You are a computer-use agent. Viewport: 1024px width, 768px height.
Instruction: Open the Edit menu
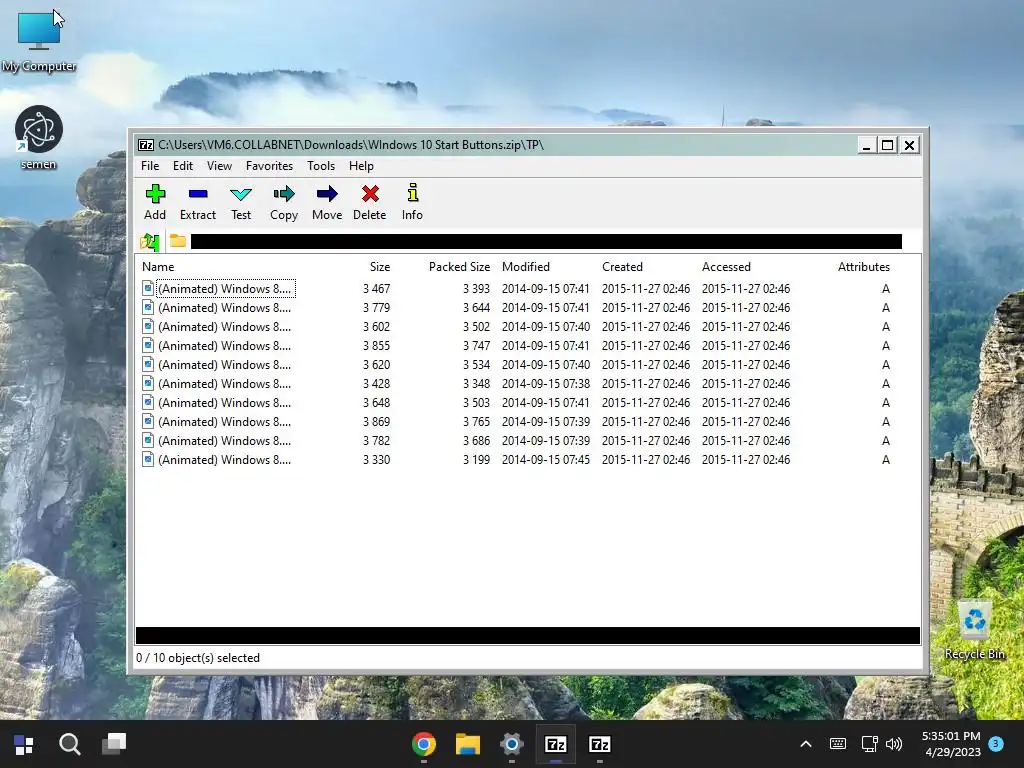pos(183,166)
